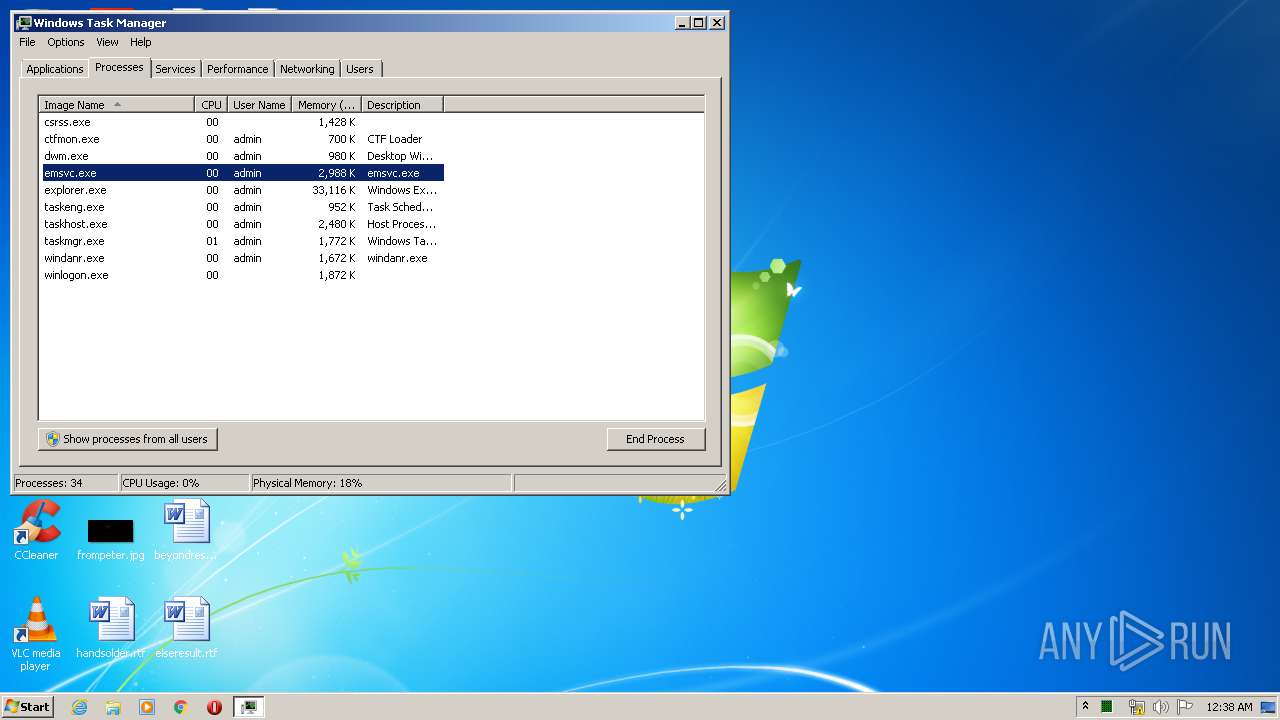Screen dimensions: 1280x720
Task: Maximize the Windows Task Manager window
Action: click(699, 22)
